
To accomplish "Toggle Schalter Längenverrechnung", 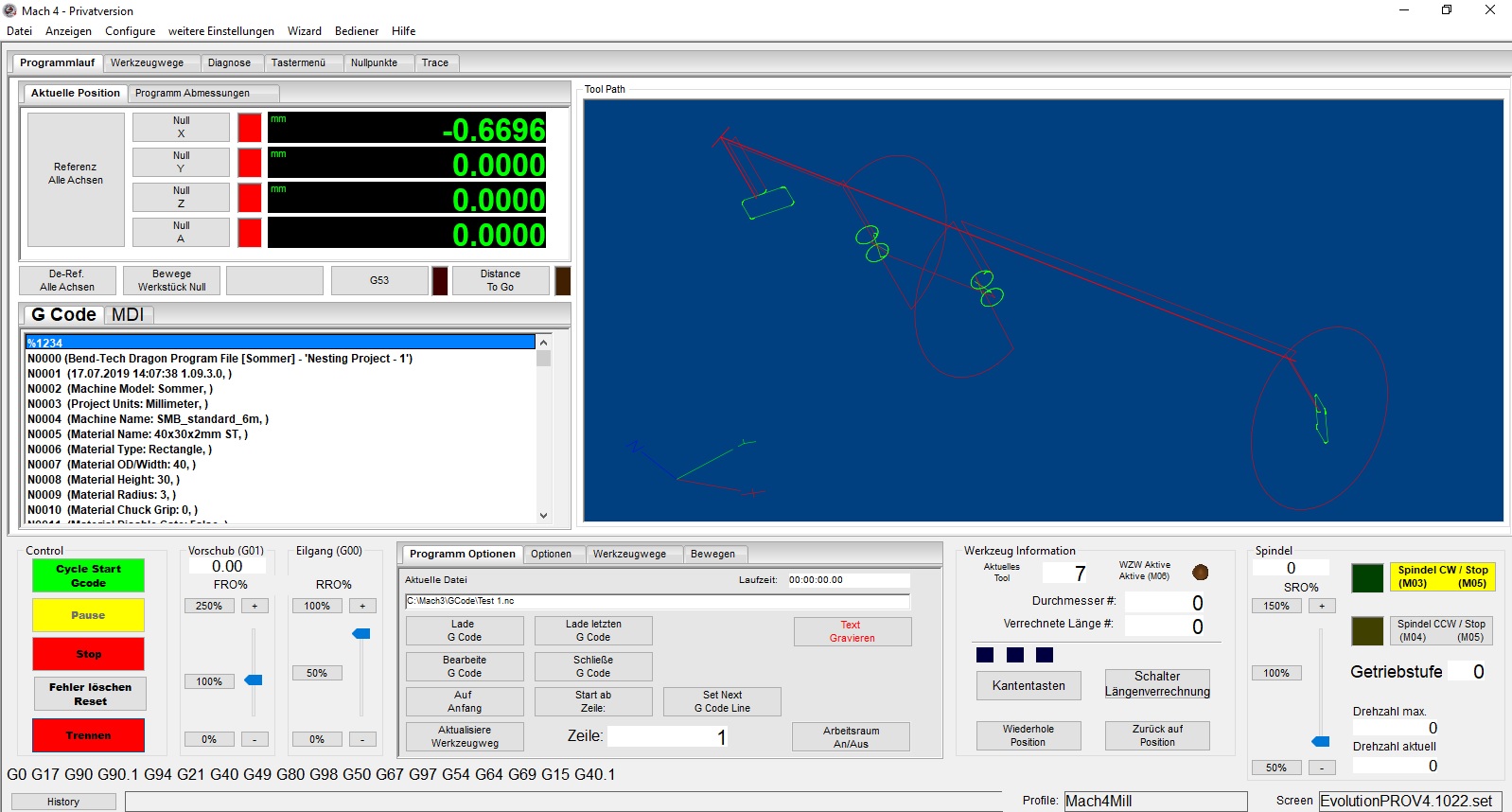I will pyautogui.click(x=1156, y=684).
